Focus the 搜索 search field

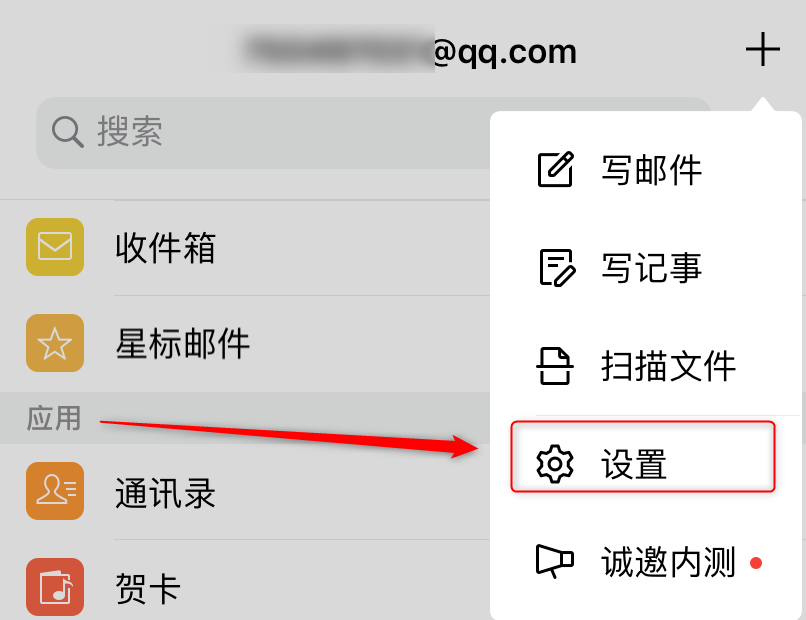(x=263, y=133)
